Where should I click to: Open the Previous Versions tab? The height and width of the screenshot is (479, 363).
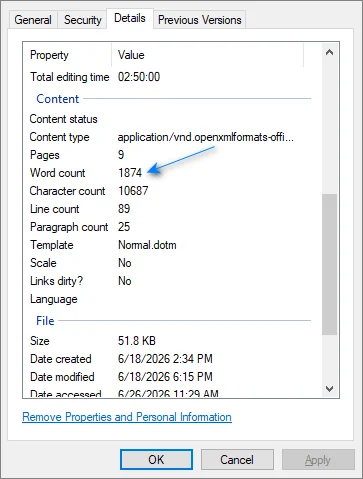coord(200,20)
